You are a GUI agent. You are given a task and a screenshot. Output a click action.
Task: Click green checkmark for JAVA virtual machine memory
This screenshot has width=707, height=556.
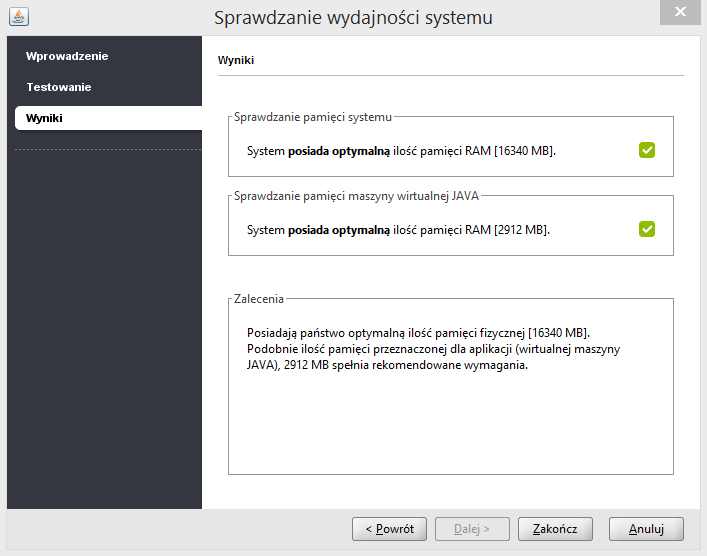647,229
